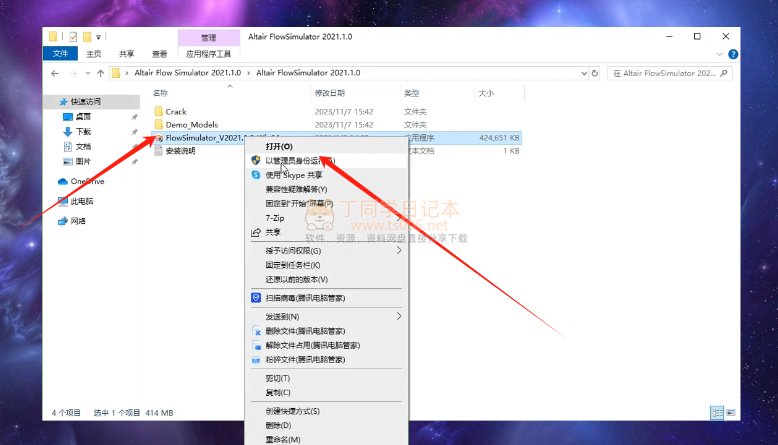Open the Demo_Models folder icon
778x445 pixels.
158,124
